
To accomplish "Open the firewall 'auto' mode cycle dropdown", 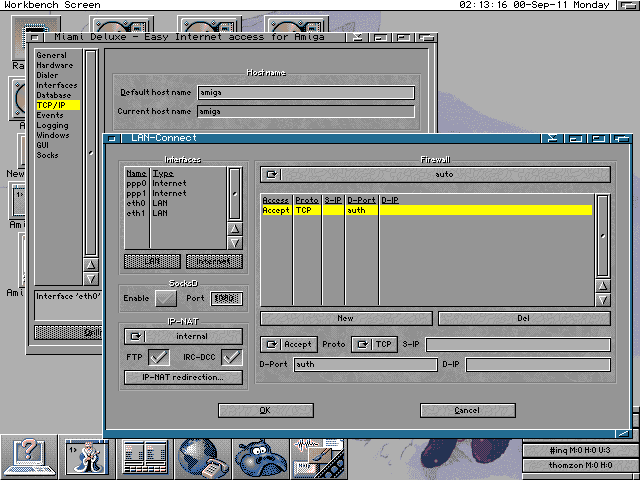I will (x=432, y=174).
